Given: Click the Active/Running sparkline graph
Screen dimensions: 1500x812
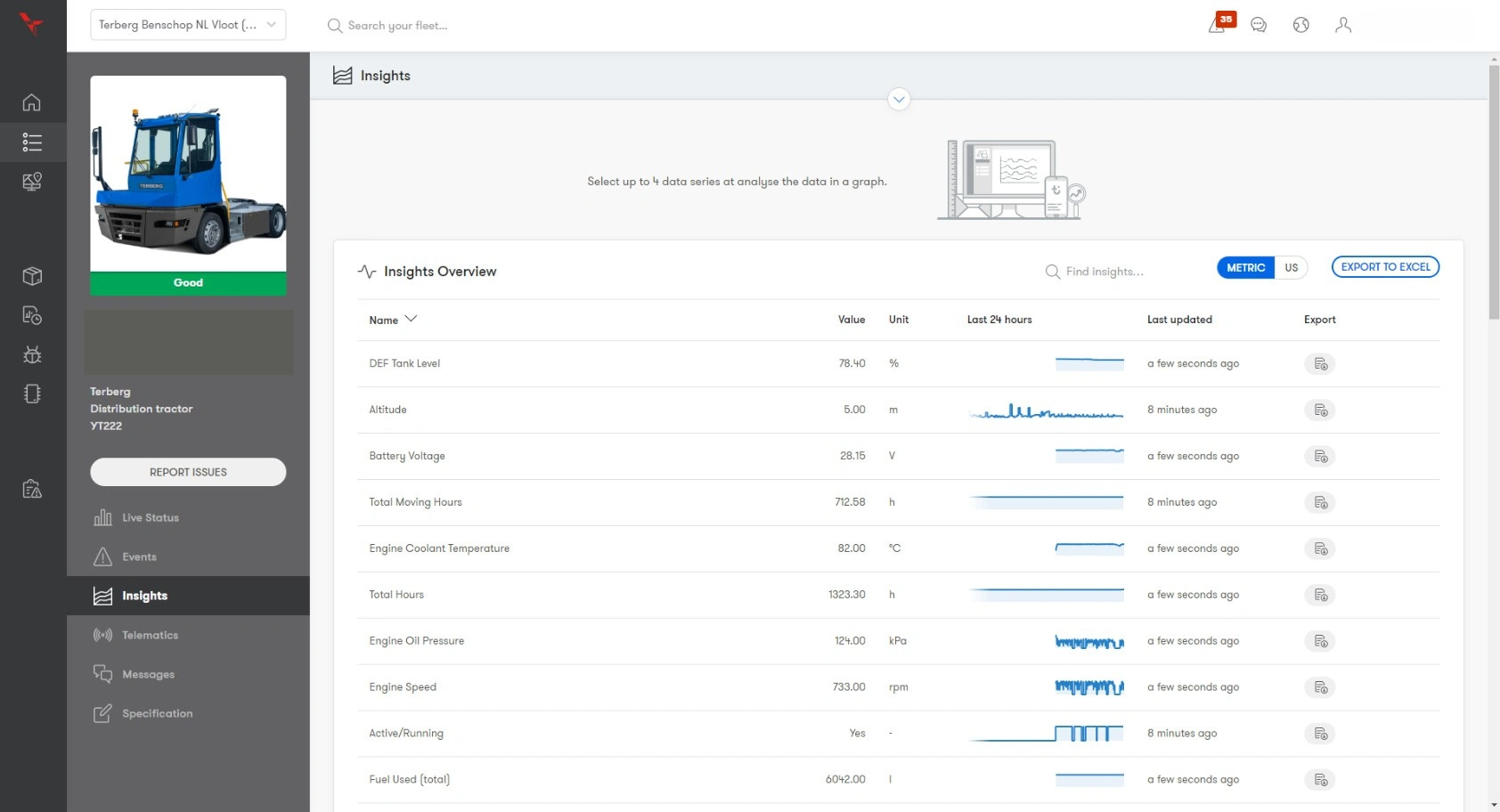Looking at the screenshot, I should click(x=1046, y=734).
